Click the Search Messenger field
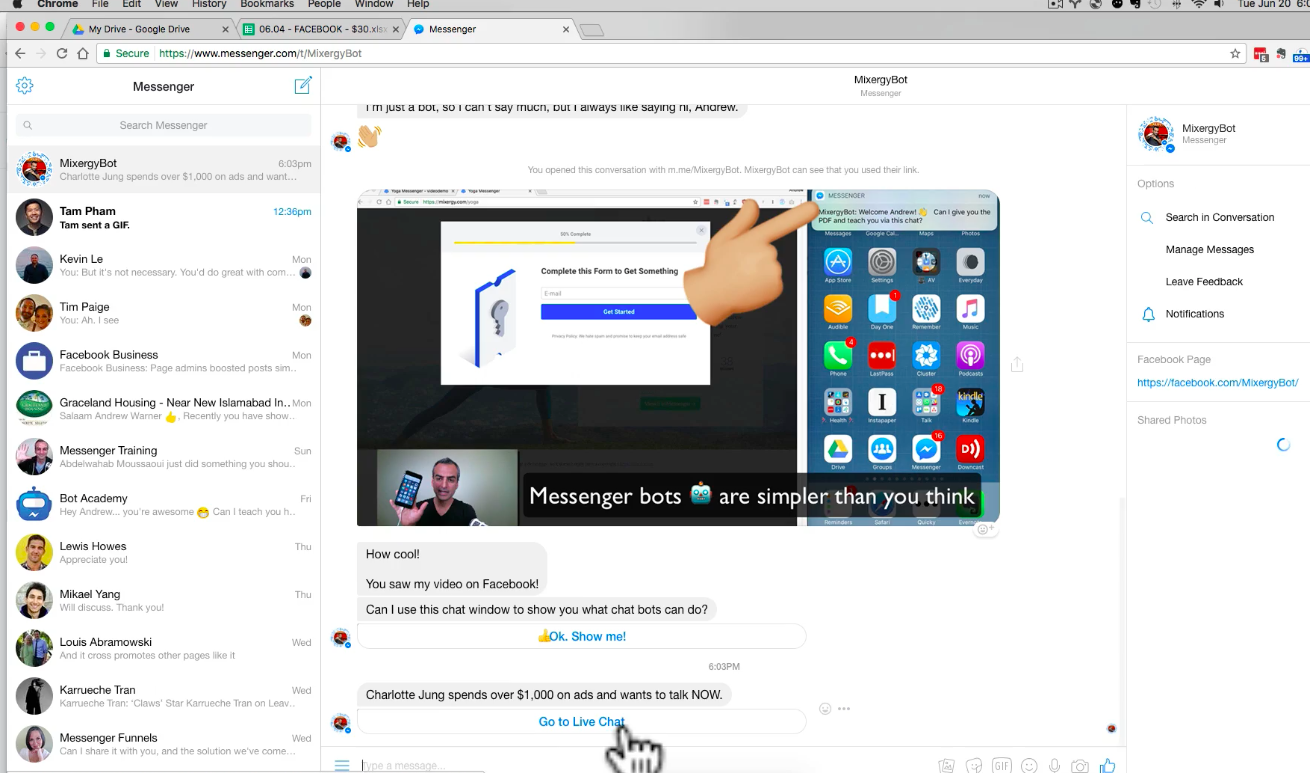The width and height of the screenshot is (1310, 773). point(164,125)
